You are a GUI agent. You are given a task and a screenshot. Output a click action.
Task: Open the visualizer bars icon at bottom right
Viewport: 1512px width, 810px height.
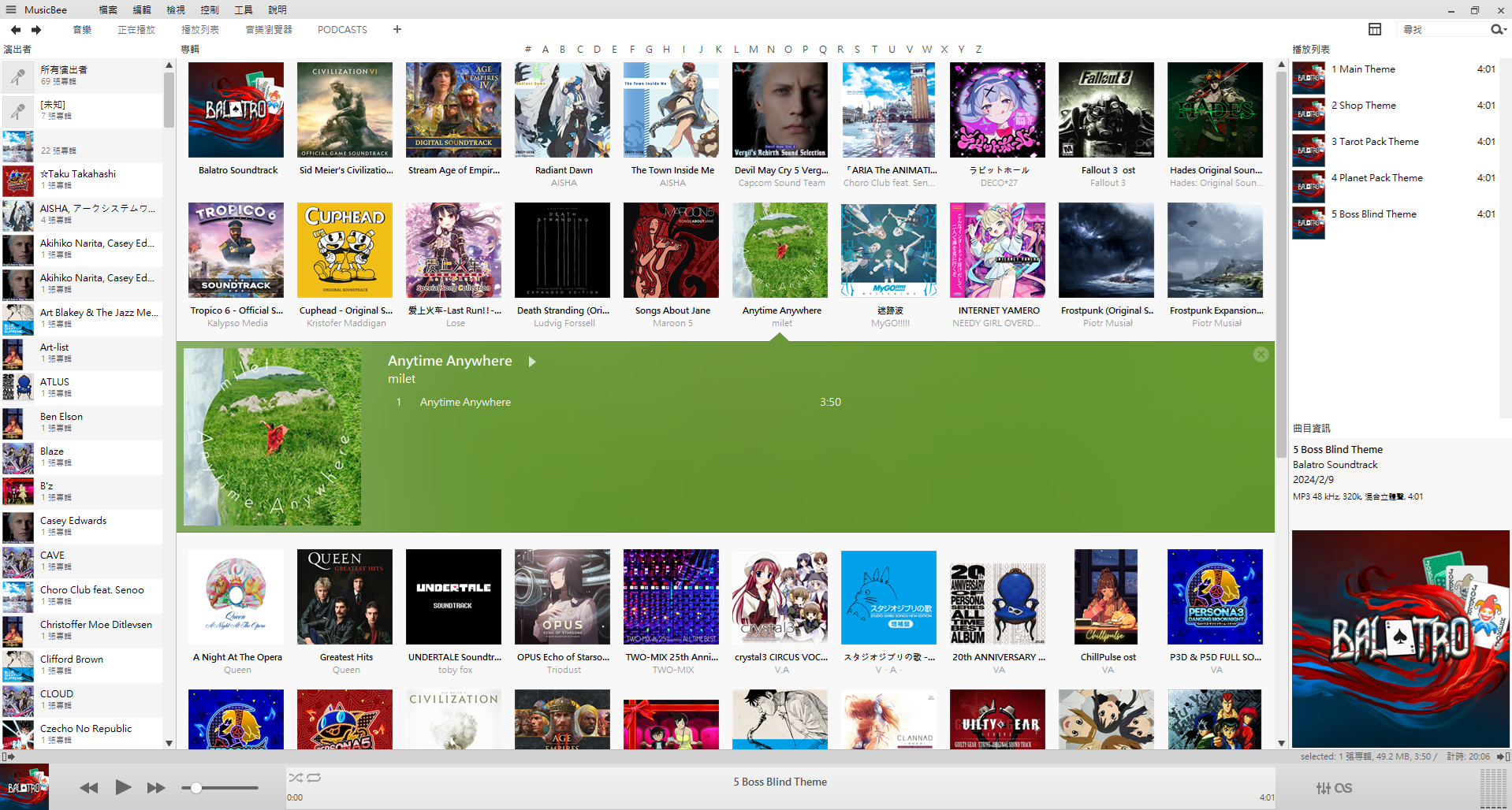pos(1493,789)
